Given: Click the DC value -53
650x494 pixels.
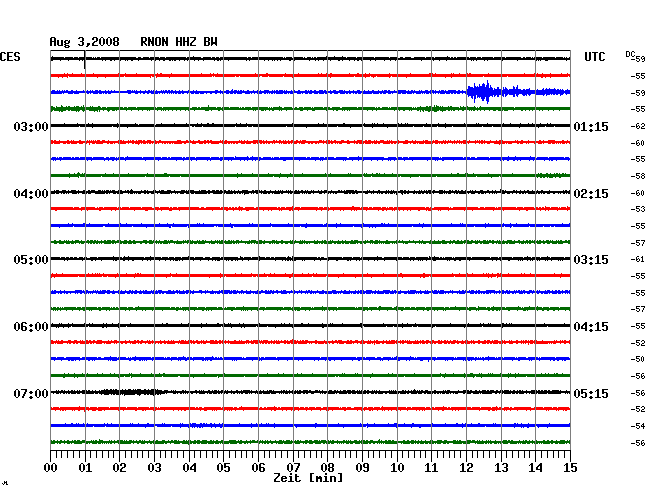Looking at the screenshot, I should point(638,209).
